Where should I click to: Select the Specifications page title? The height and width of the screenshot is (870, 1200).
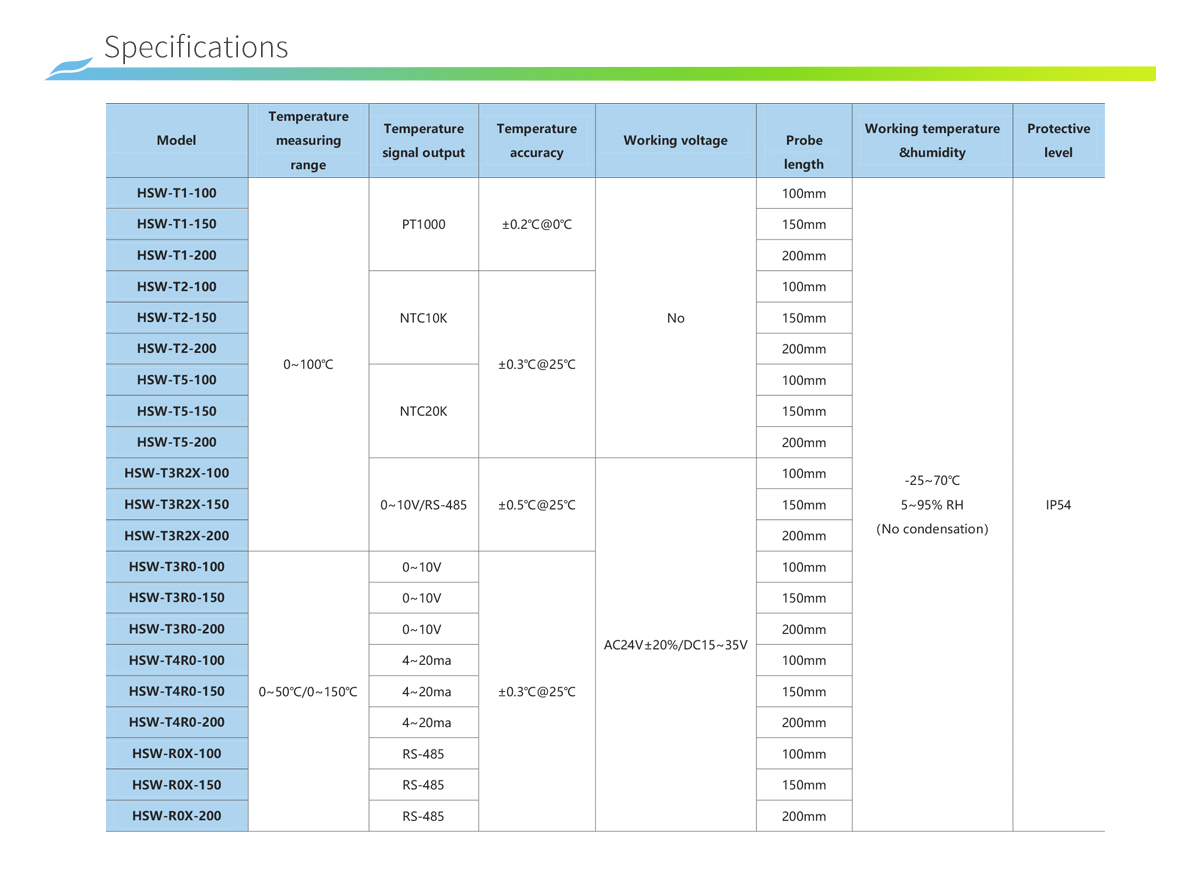pyautogui.click(x=196, y=47)
